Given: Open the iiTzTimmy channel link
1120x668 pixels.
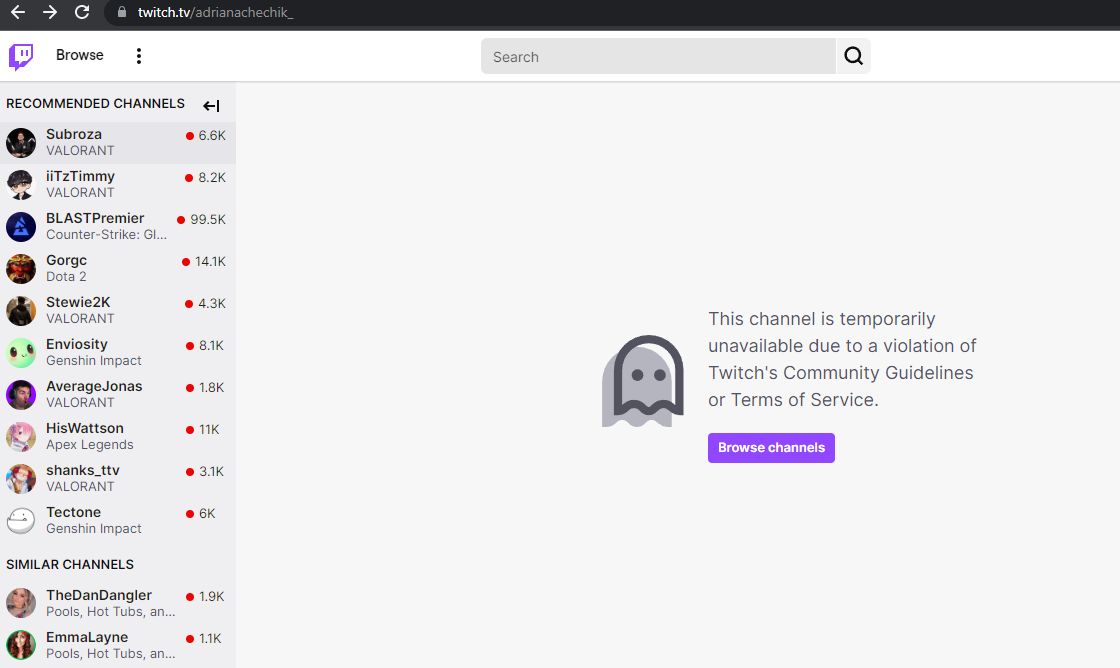Looking at the screenshot, I should pyautogui.click(x=80, y=176).
